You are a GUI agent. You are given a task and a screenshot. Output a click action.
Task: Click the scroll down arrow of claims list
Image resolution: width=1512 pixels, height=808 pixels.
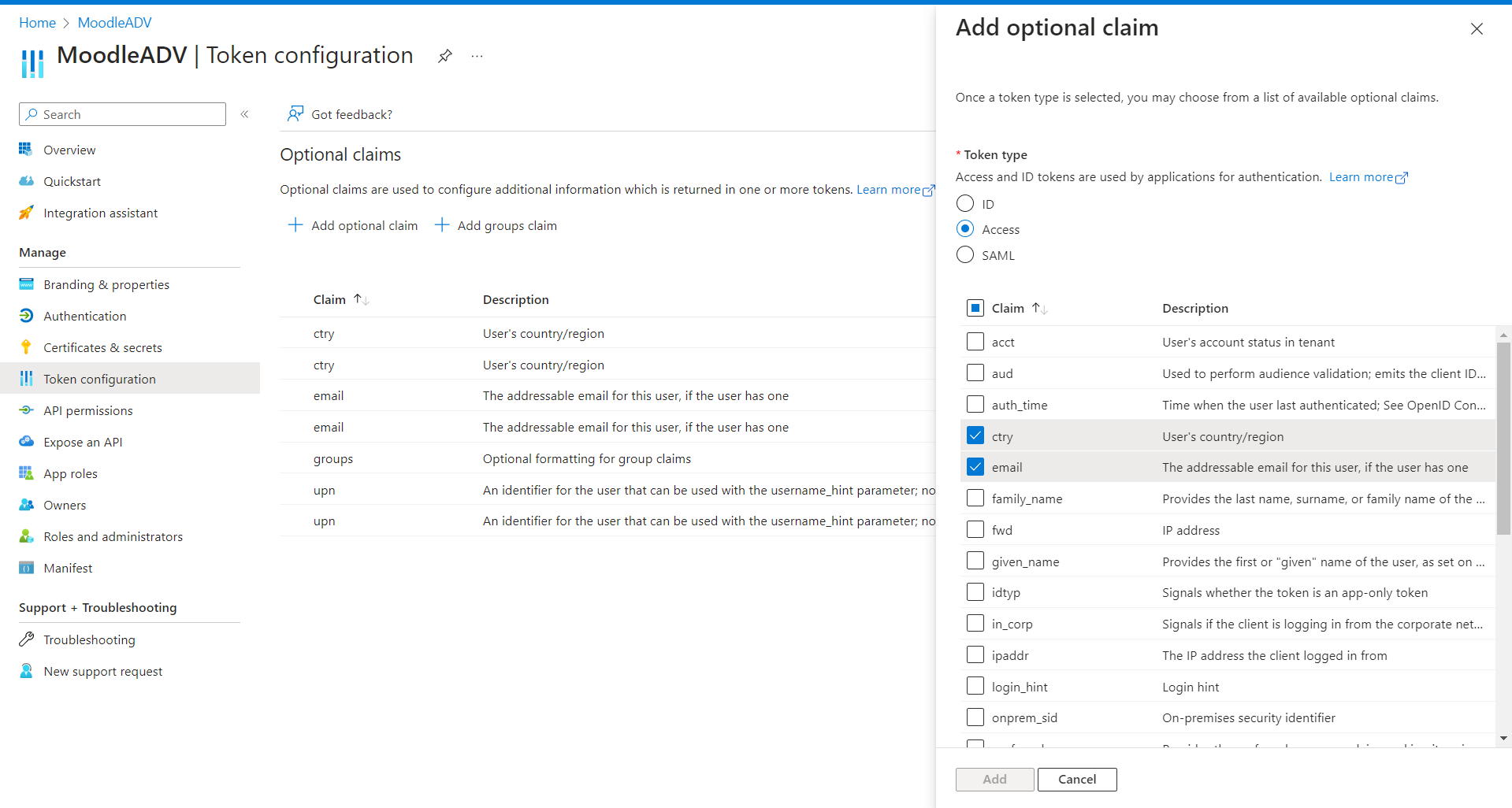tap(1503, 738)
